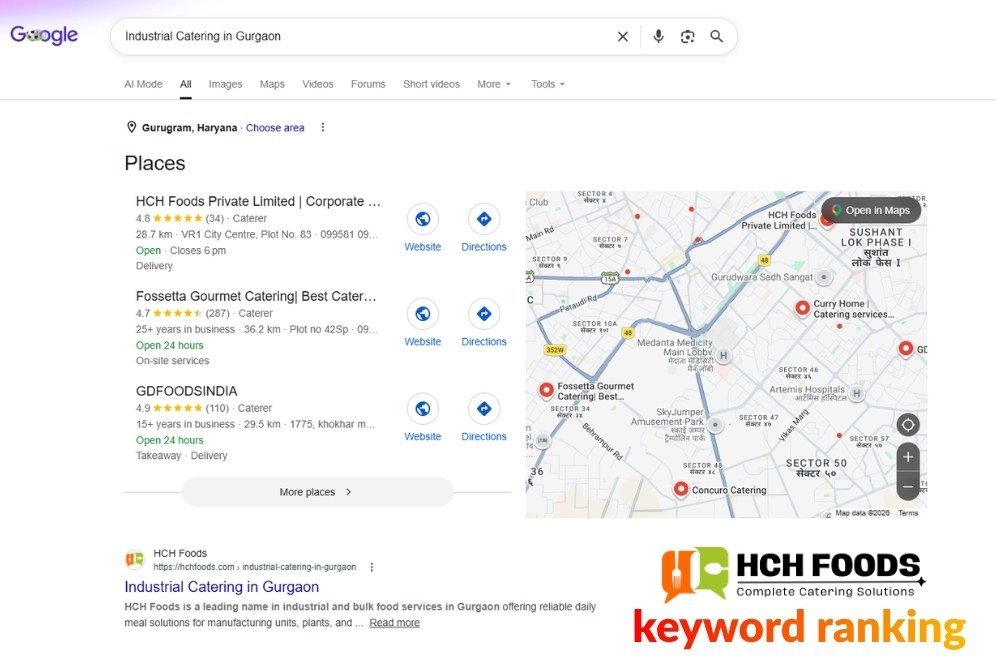Viewport: 996px width, 664px height.
Task: Click the Gurudwara Sadh Sangat map marker
Action: [x=824, y=277]
